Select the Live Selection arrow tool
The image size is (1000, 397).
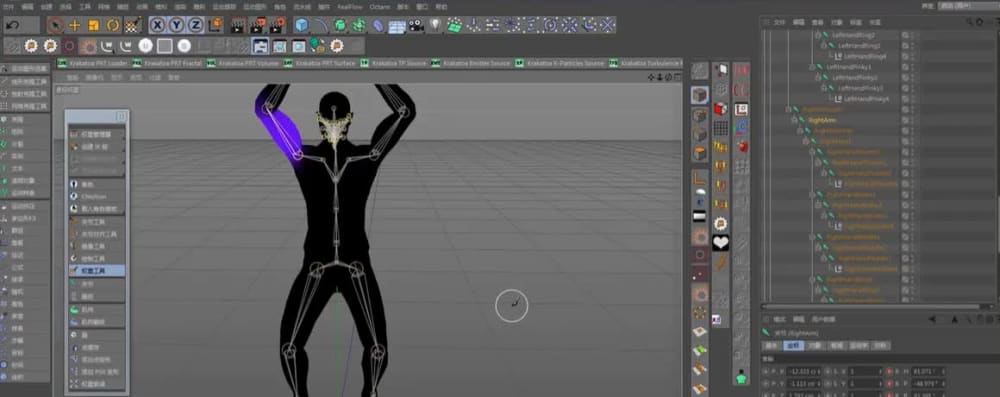pos(56,26)
